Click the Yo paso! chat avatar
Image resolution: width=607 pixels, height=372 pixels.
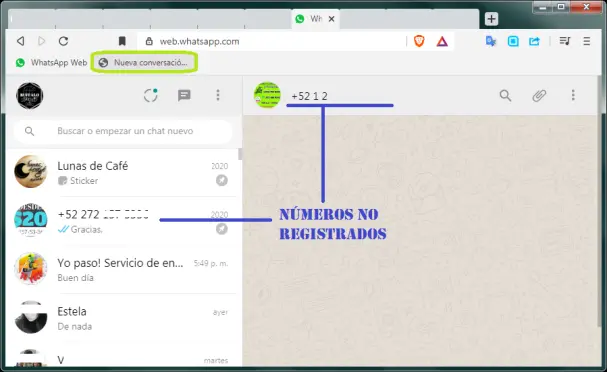pyautogui.click(x=31, y=269)
